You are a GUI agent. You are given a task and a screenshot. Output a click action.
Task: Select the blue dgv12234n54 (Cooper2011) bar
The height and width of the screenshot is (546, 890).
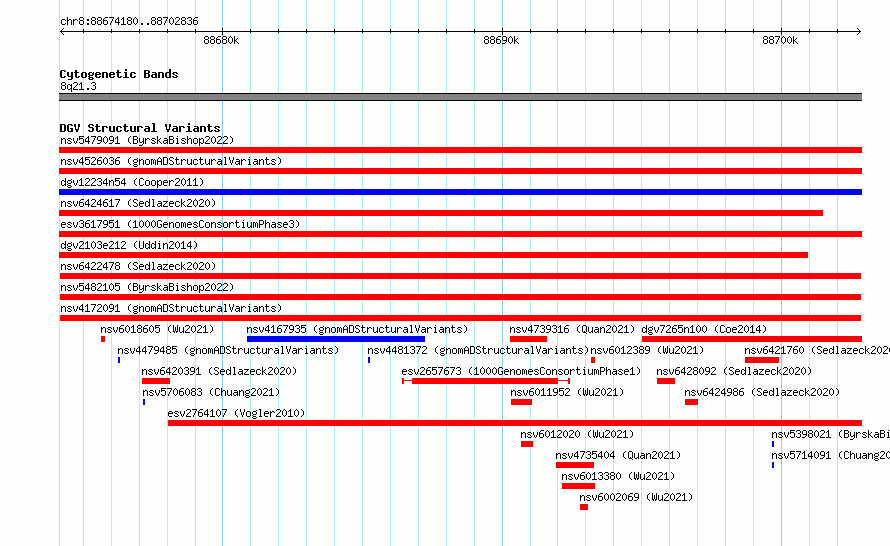coord(460,192)
